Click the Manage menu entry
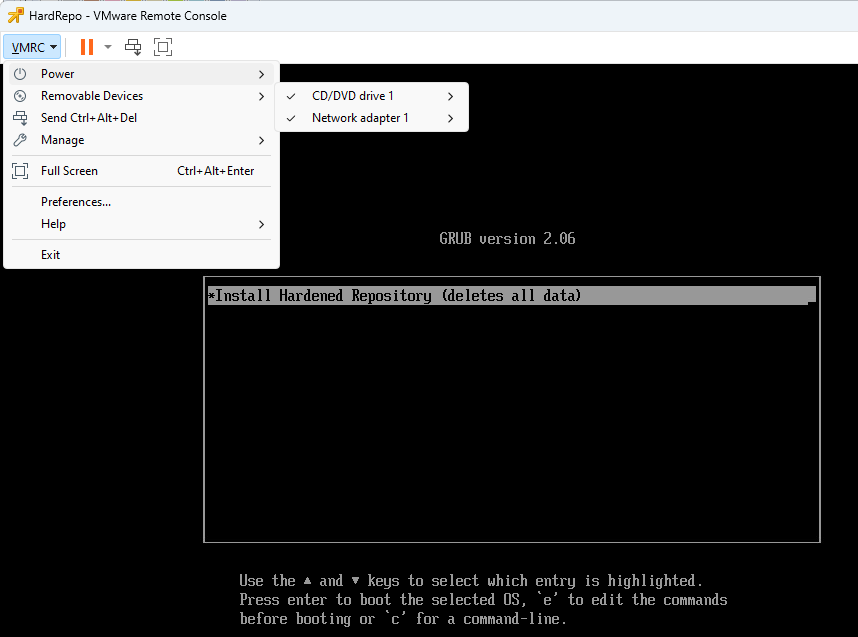 63,139
